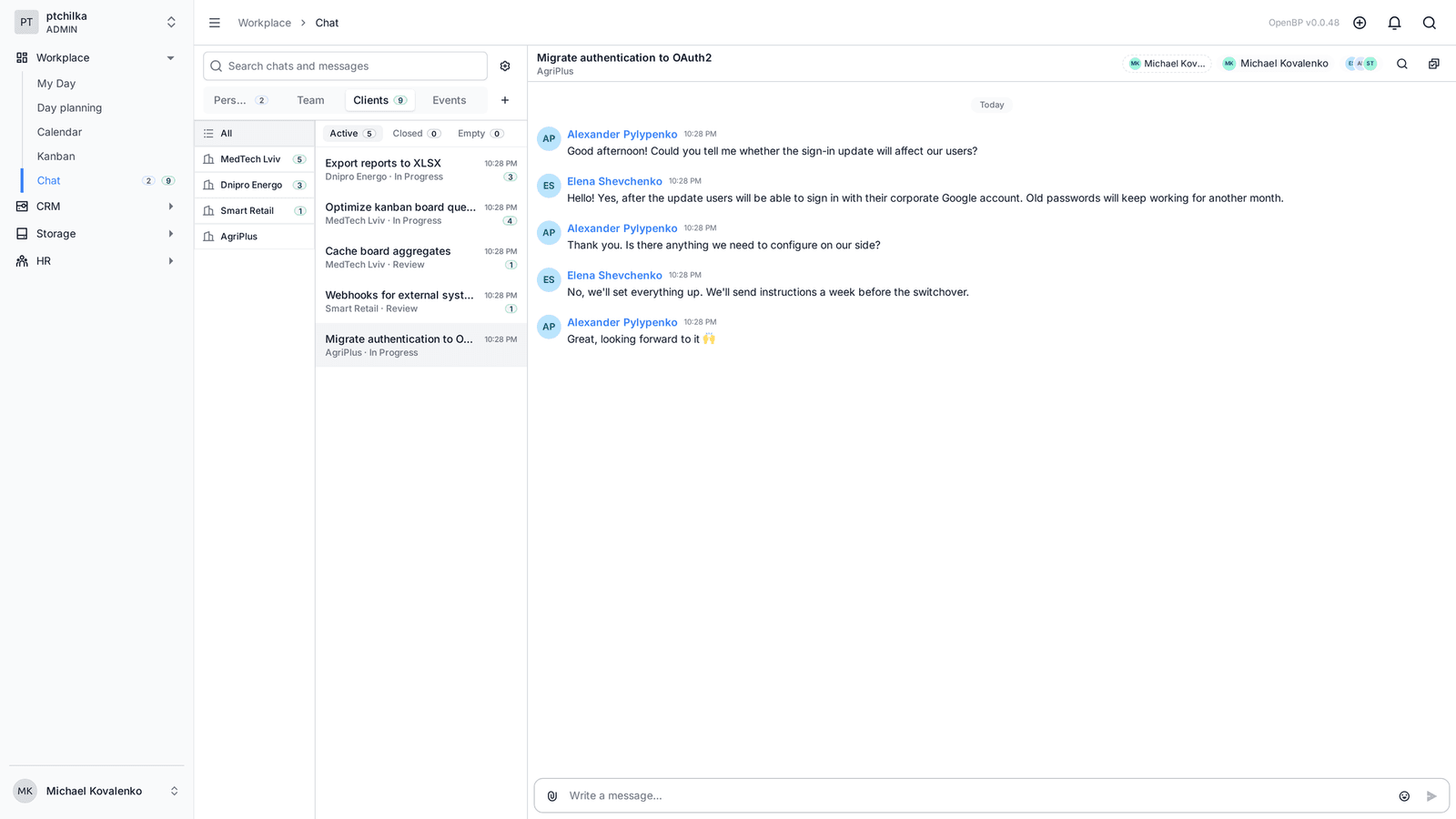Toggle the sidebar hamburger menu icon

tap(215, 23)
